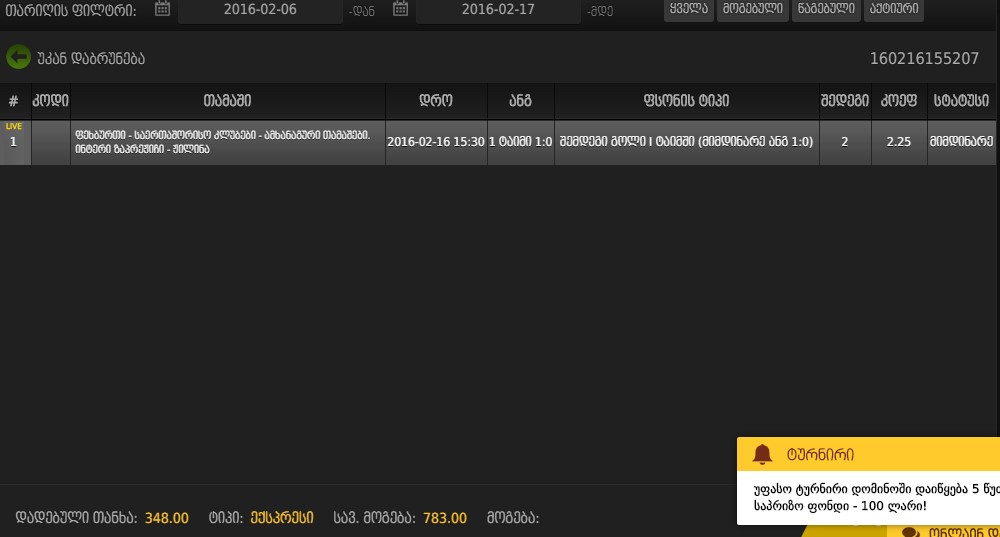Select the მოგებული filter tab
Image resolution: width=1000 pixels, height=537 pixels.
click(x=753, y=10)
